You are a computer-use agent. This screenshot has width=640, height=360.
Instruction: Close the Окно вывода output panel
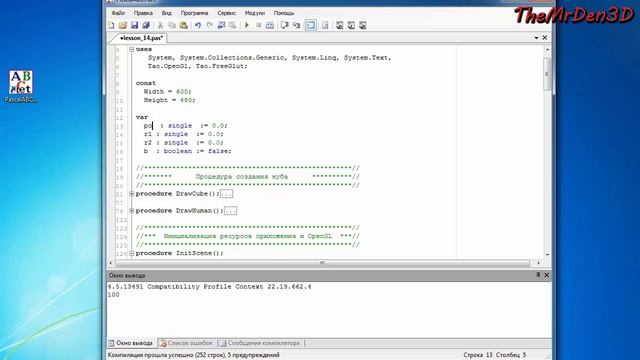(547, 275)
